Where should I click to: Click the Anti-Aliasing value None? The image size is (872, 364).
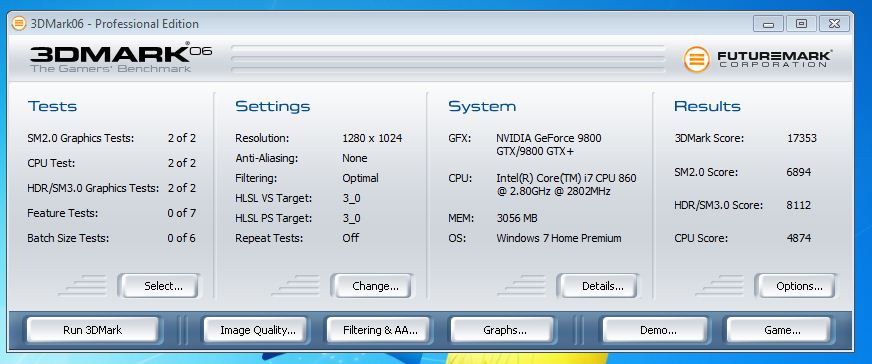tap(355, 158)
